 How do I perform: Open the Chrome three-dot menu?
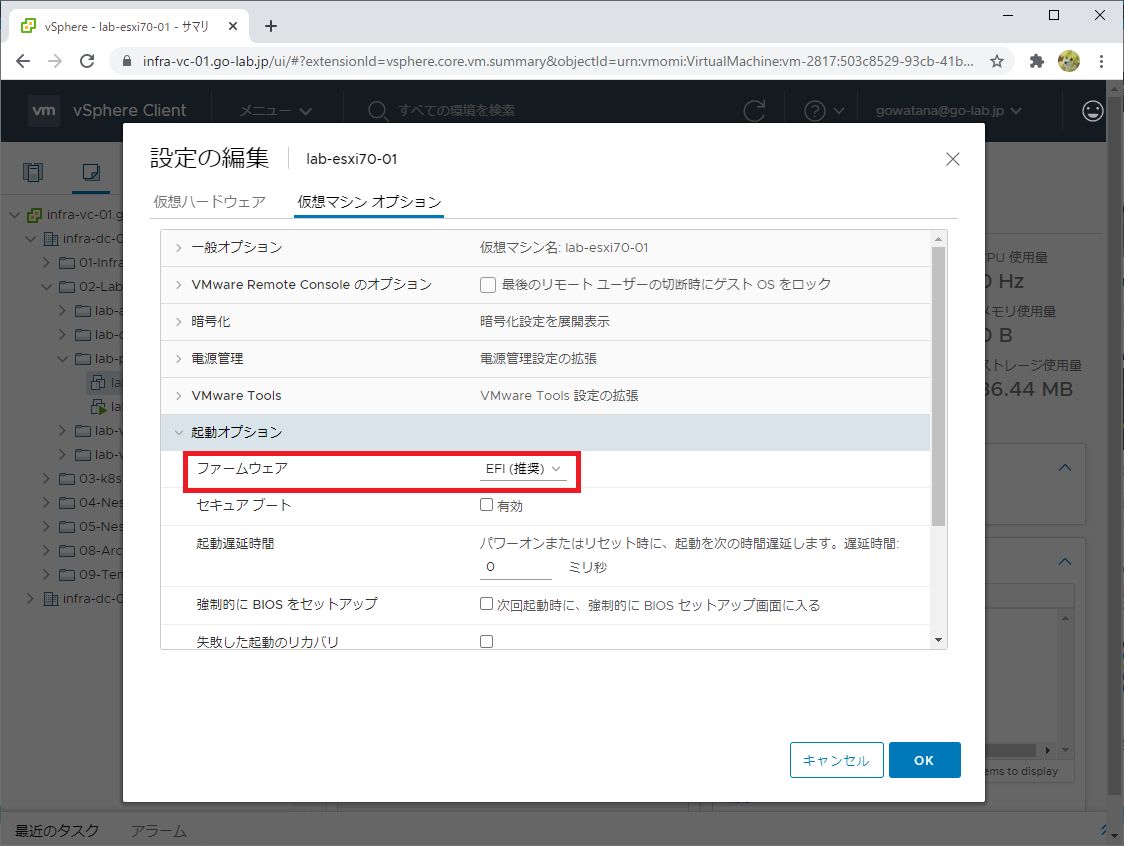[x=1102, y=61]
